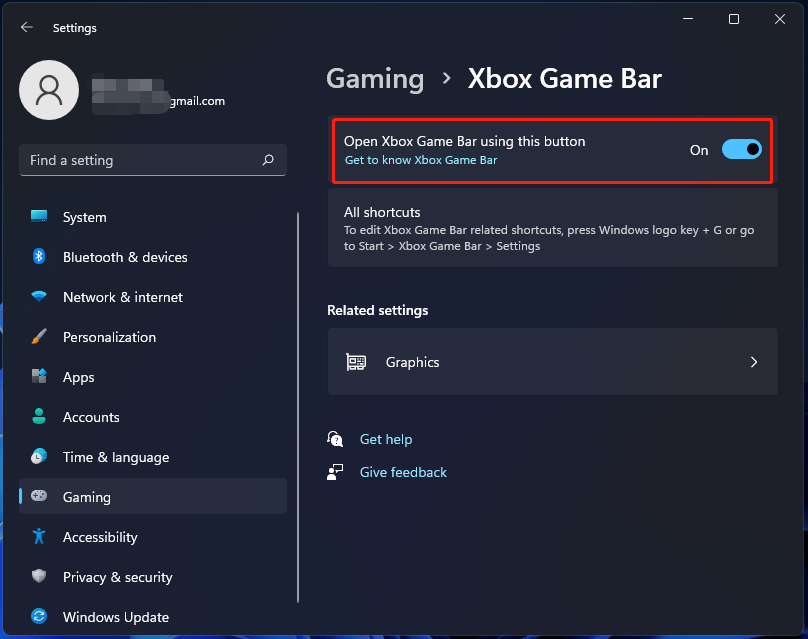Click the Network & internet globe icon
This screenshot has height=639, width=808.
pos(40,297)
